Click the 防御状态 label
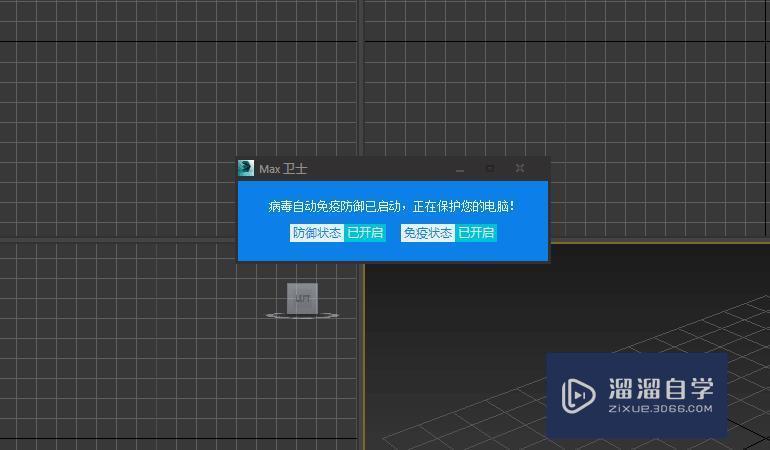Image resolution: width=770 pixels, height=450 pixels. click(x=317, y=232)
